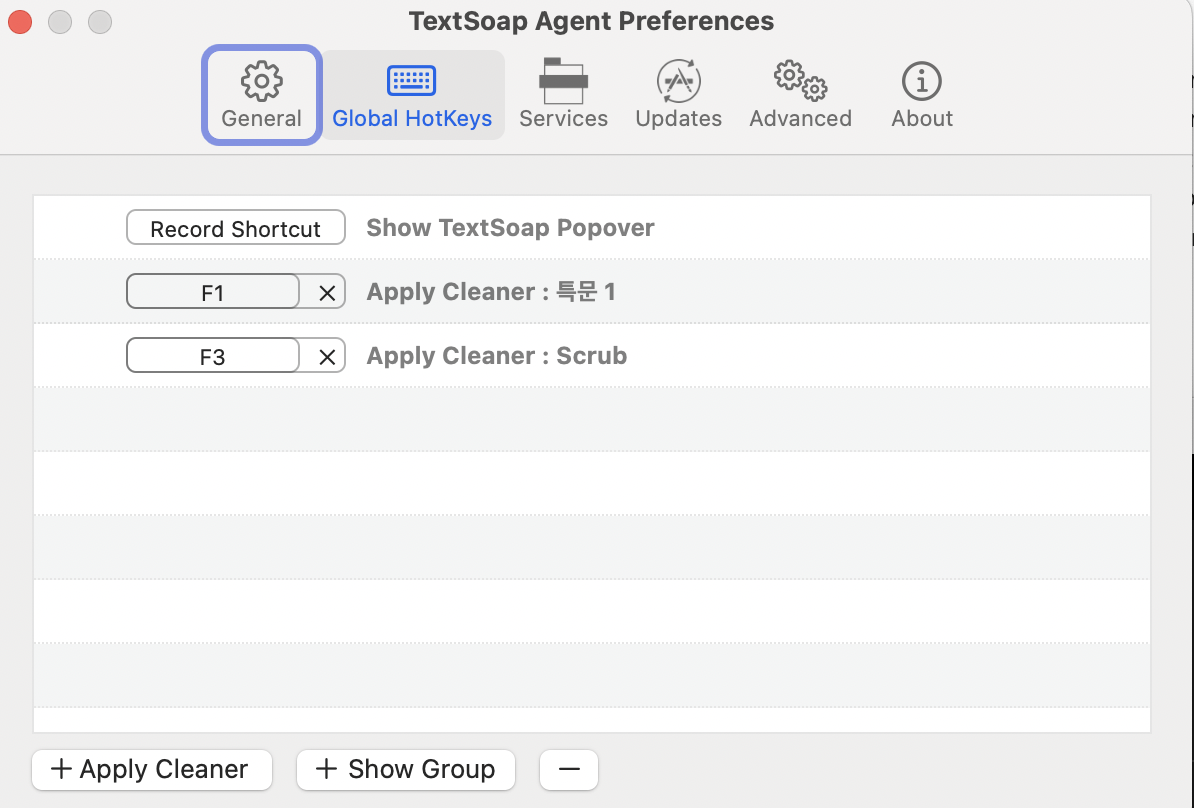Image resolution: width=1194 pixels, height=808 pixels.
Task: Open the Services preferences icon
Action: (563, 81)
